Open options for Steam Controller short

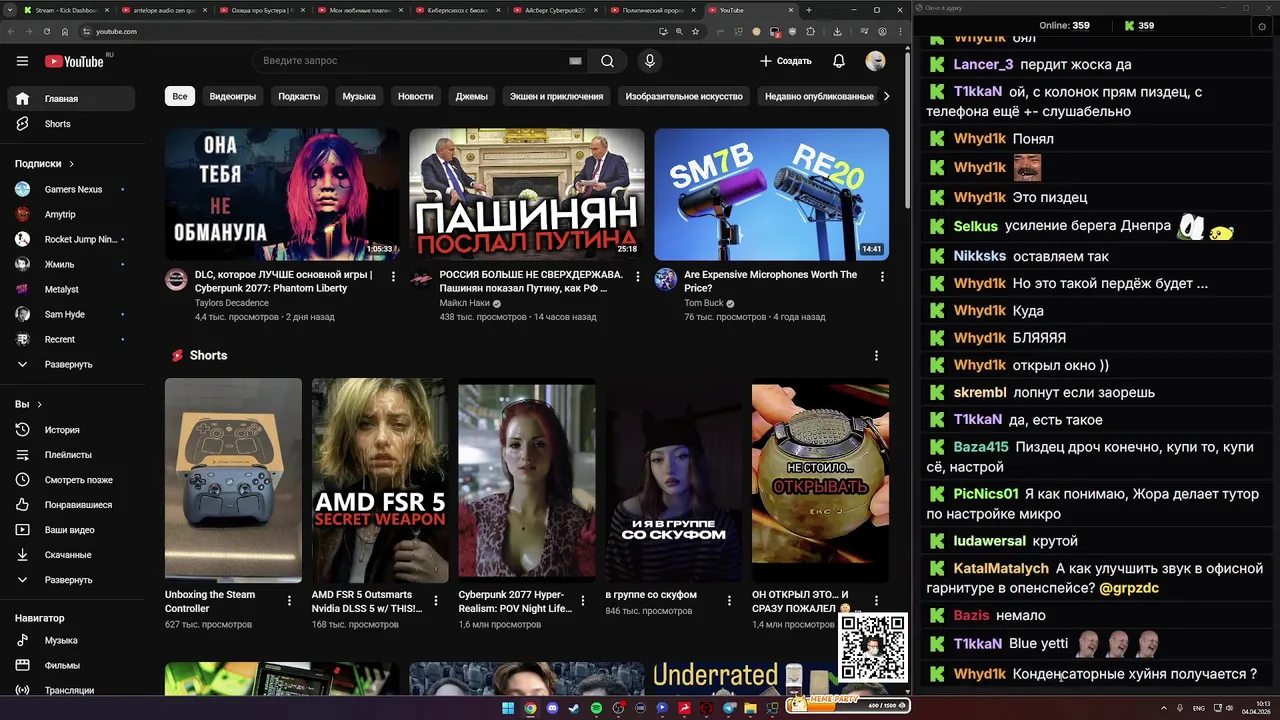(x=290, y=601)
